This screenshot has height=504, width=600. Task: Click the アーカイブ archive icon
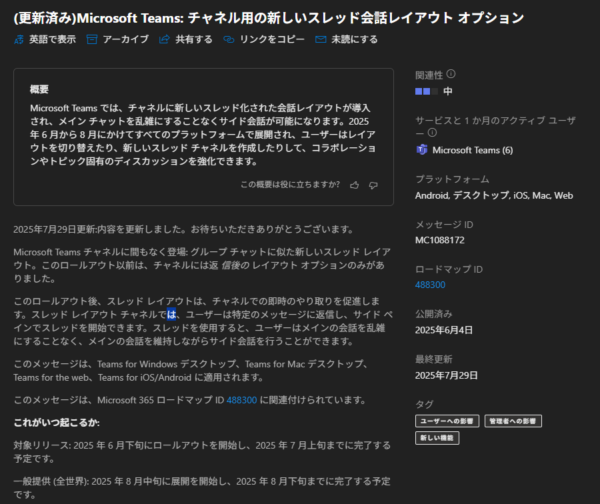92,39
